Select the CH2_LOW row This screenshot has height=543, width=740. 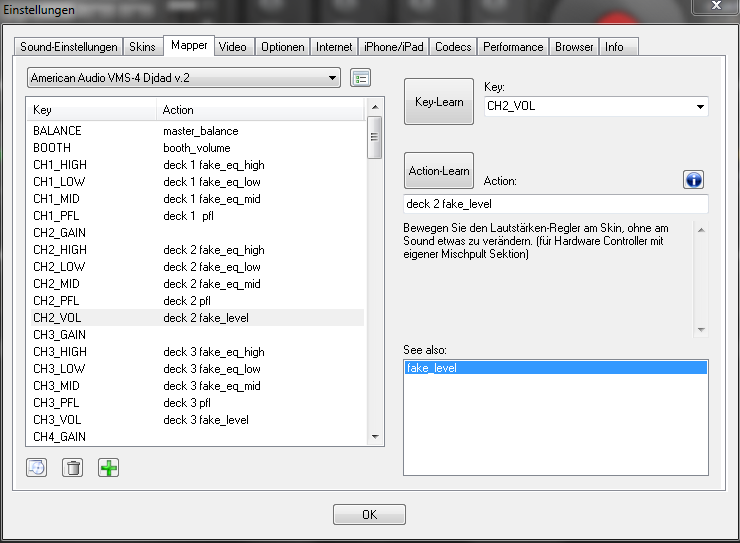point(197,267)
